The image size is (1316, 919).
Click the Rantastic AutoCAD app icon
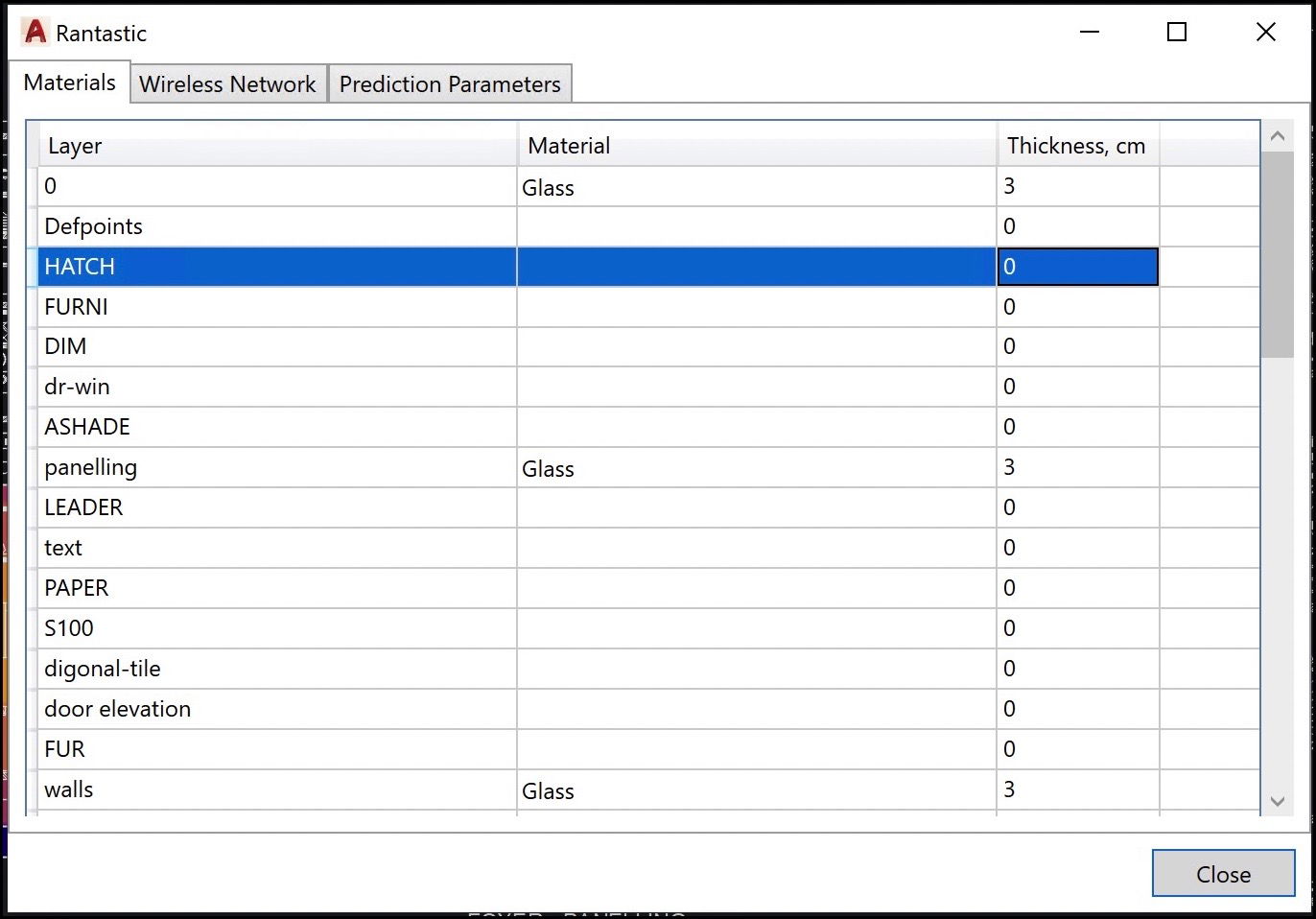tap(35, 33)
